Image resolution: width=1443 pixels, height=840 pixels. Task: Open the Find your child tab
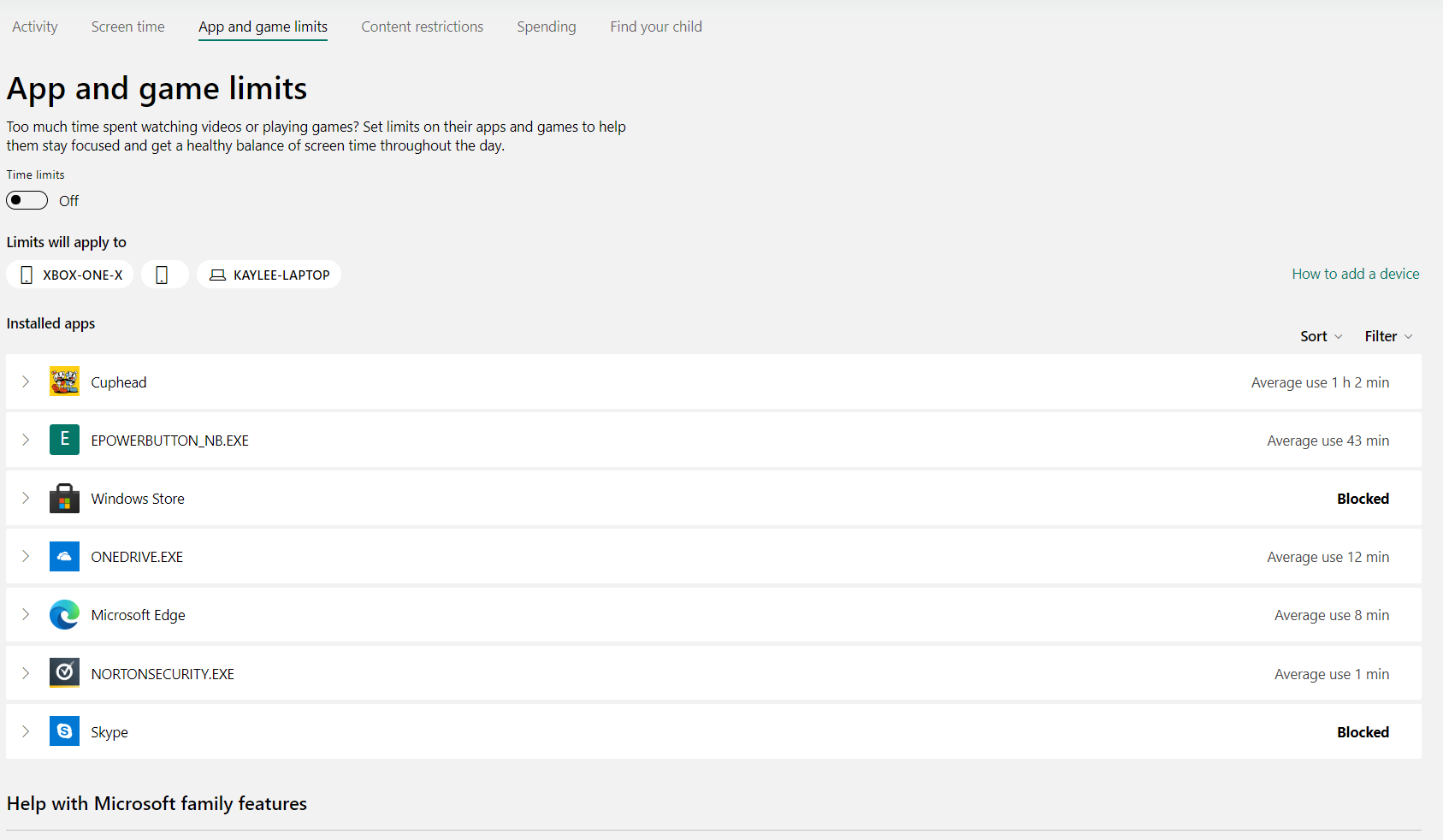coord(656,27)
